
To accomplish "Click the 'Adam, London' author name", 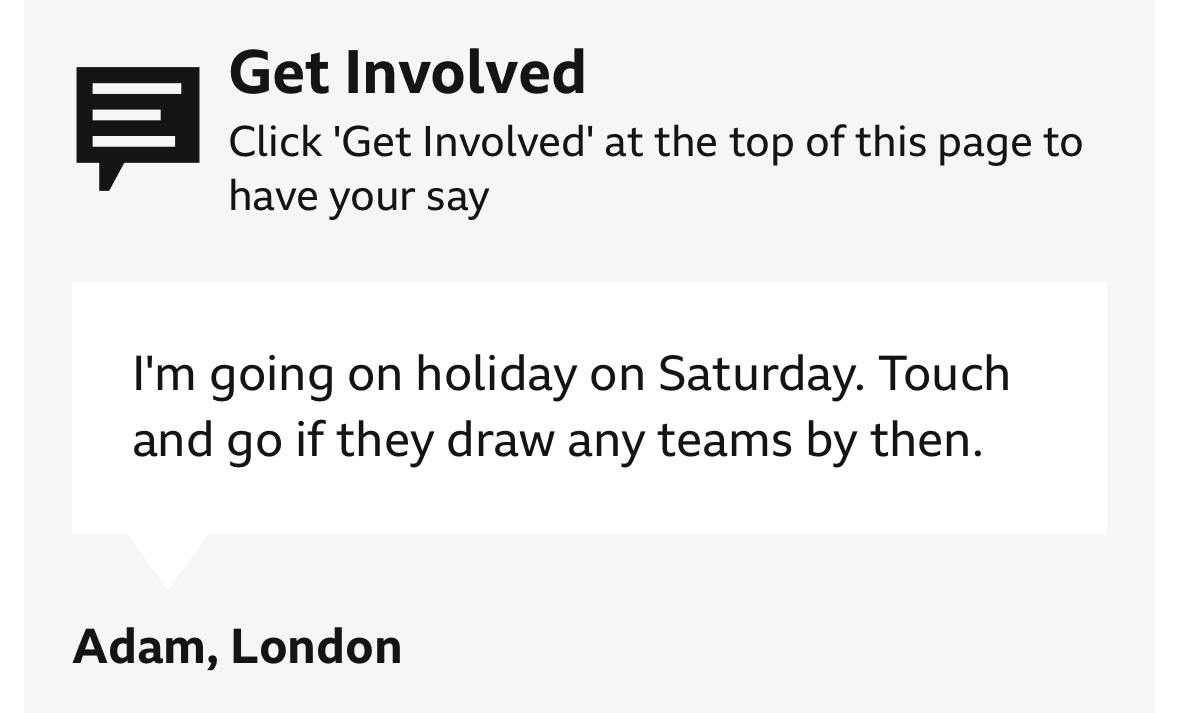I will (x=237, y=647).
